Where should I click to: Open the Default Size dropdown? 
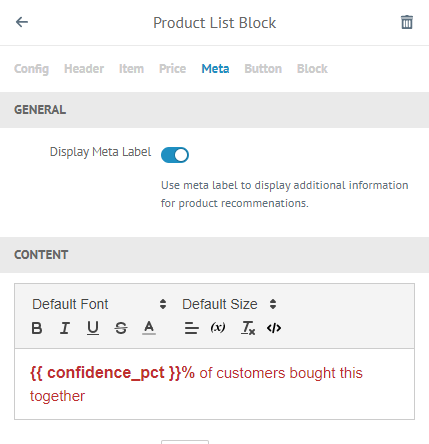coord(229,304)
